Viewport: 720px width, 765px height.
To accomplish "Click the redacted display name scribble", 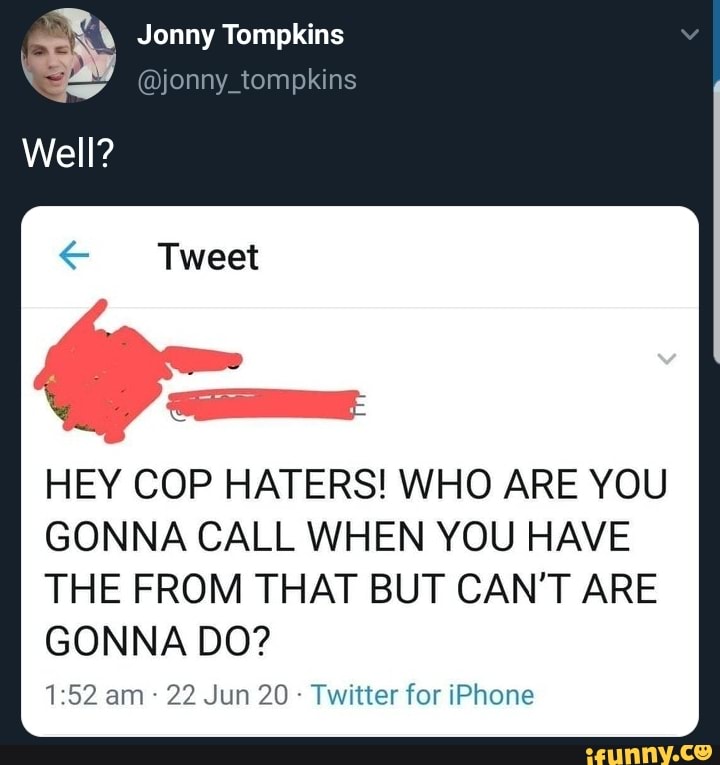I will click(202, 355).
